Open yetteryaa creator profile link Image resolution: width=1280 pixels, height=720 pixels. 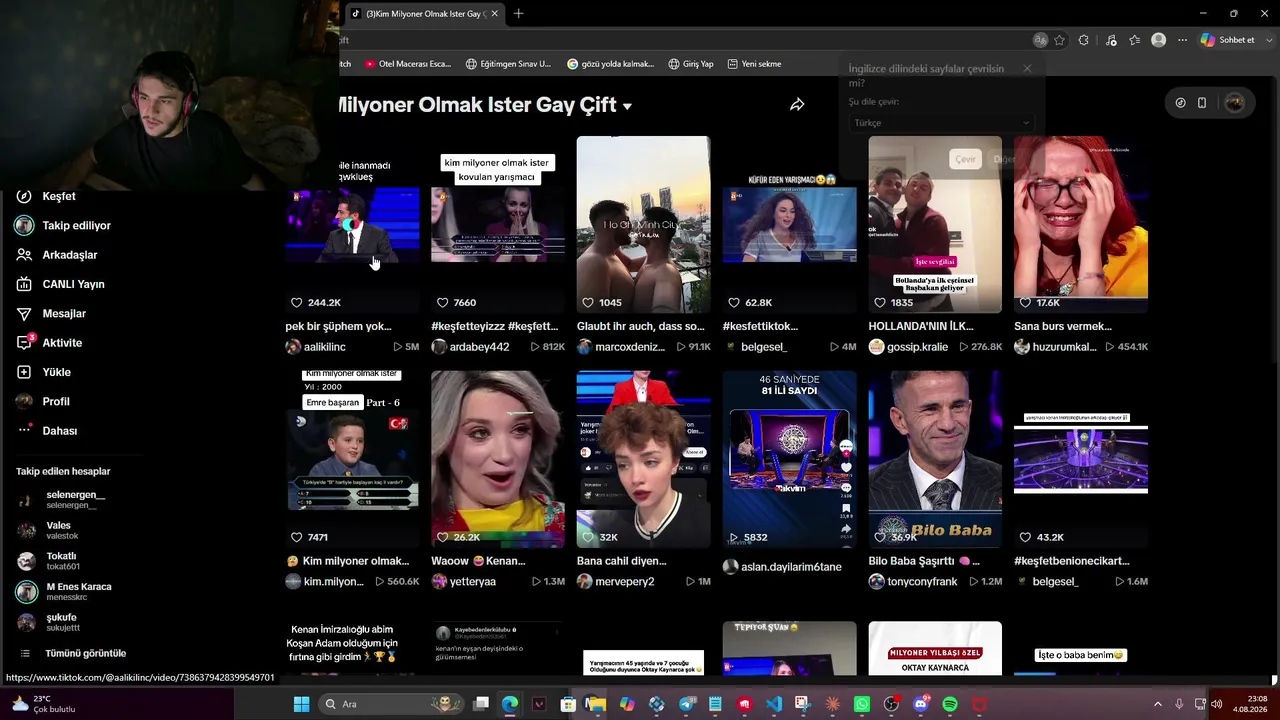[x=464, y=582]
